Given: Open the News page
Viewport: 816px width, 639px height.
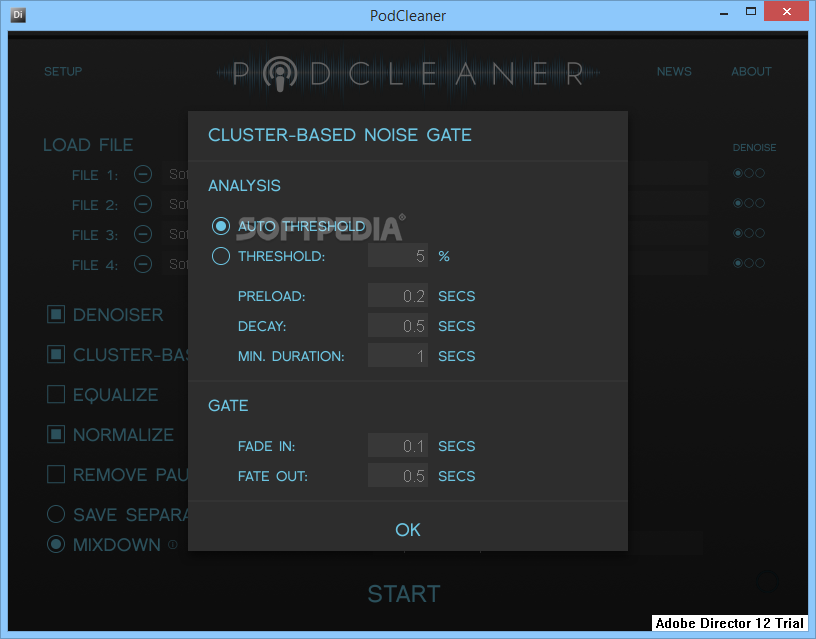Looking at the screenshot, I should 674,71.
